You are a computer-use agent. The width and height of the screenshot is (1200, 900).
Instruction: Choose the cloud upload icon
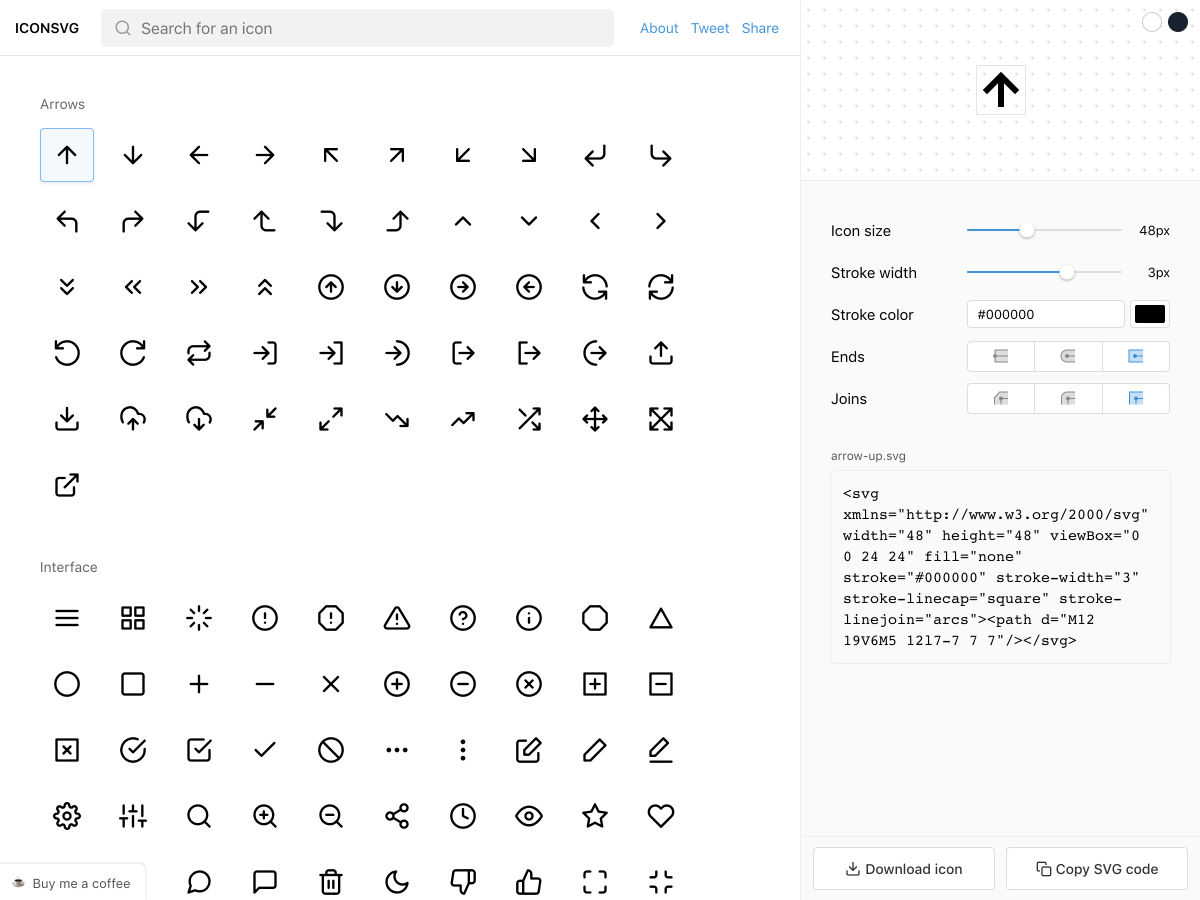pos(133,419)
